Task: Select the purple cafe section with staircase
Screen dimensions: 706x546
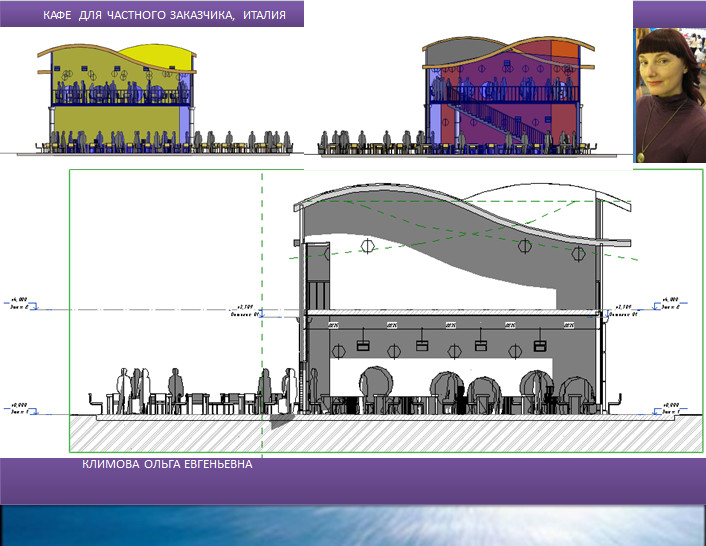Action: [x=500, y=100]
